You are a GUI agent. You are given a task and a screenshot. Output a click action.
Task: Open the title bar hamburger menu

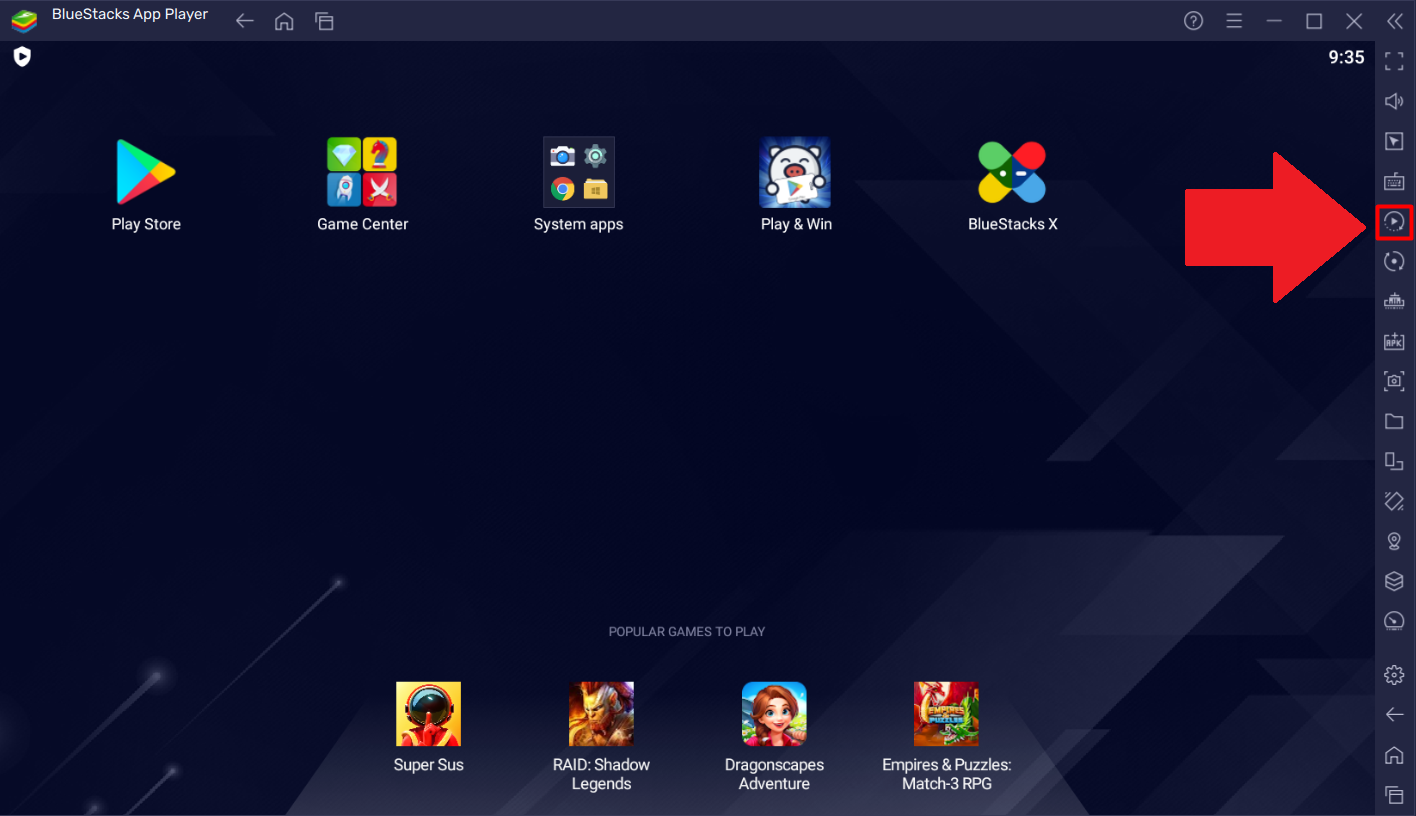click(1234, 21)
